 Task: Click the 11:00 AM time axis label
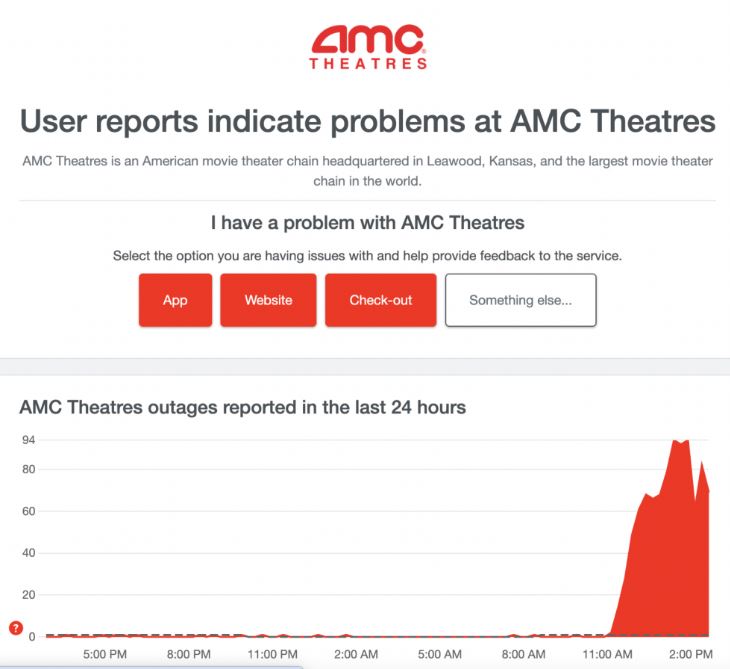pyautogui.click(x=607, y=655)
